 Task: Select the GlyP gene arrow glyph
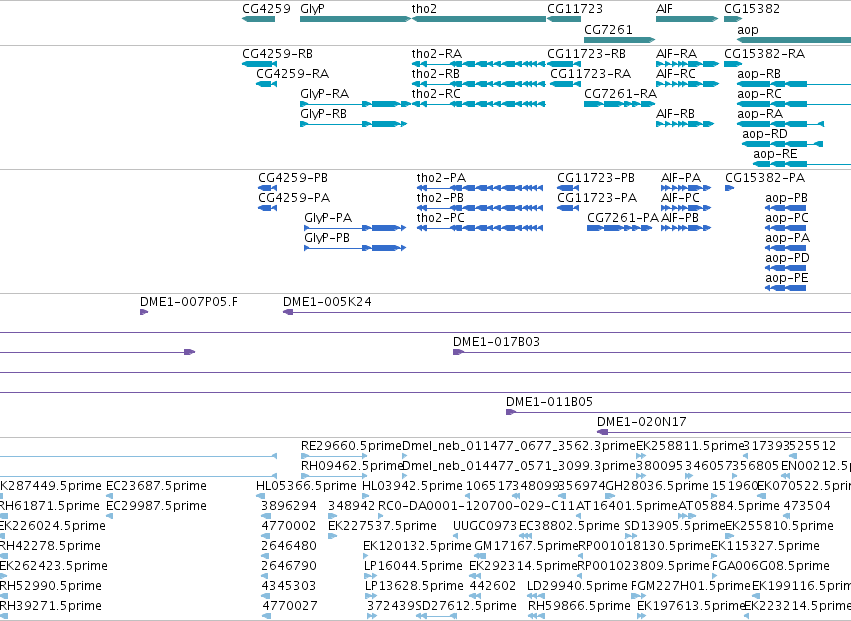355,19
